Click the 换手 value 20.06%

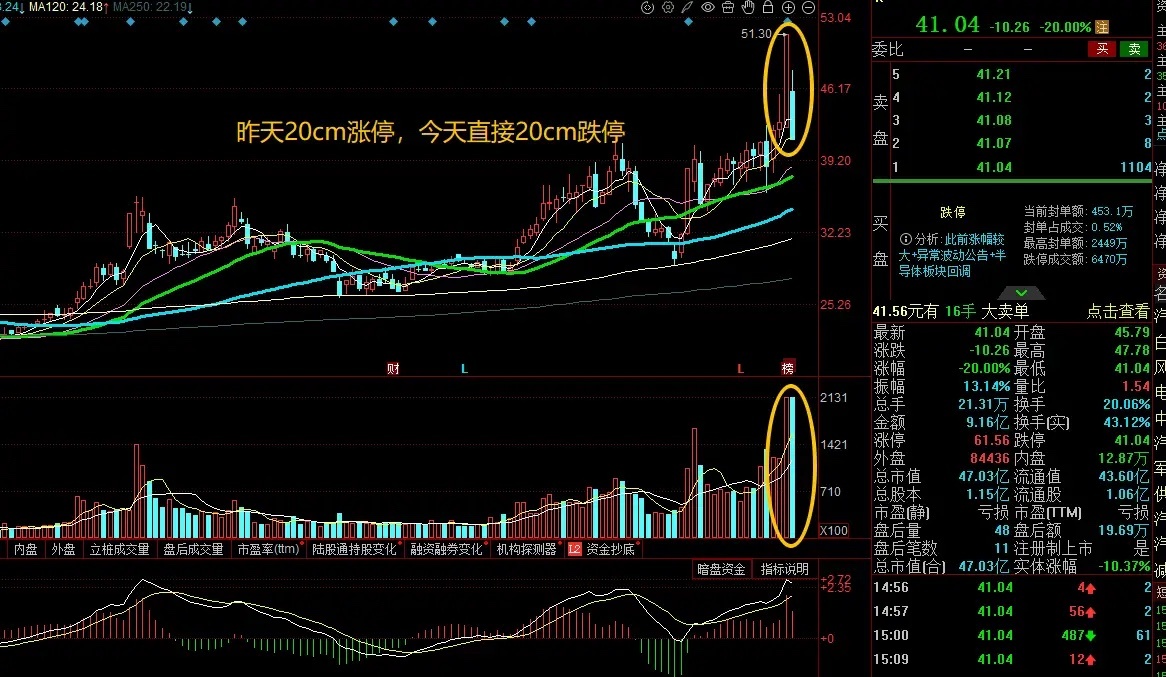(1127, 404)
